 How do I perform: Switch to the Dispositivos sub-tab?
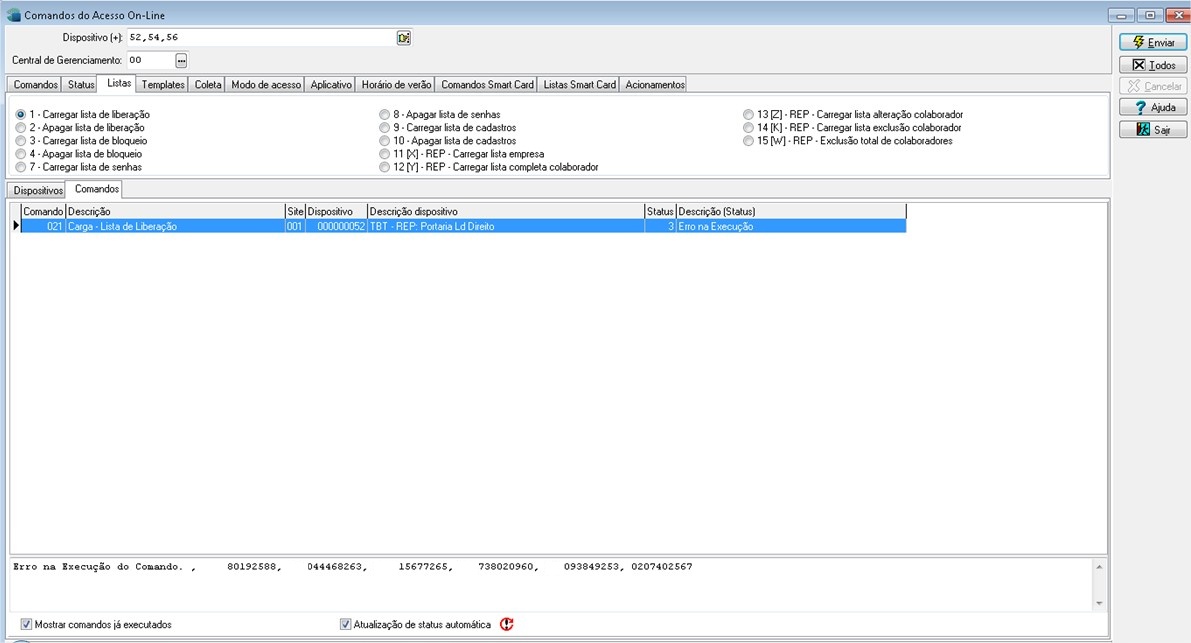(x=38, y=189)
